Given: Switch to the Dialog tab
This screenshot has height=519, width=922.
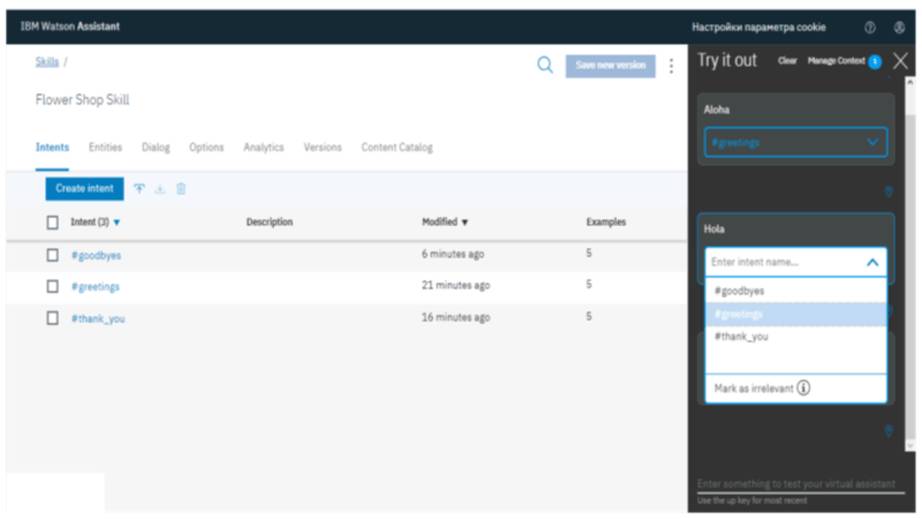Looking at the screenshot, I should [x=155, y=147].
